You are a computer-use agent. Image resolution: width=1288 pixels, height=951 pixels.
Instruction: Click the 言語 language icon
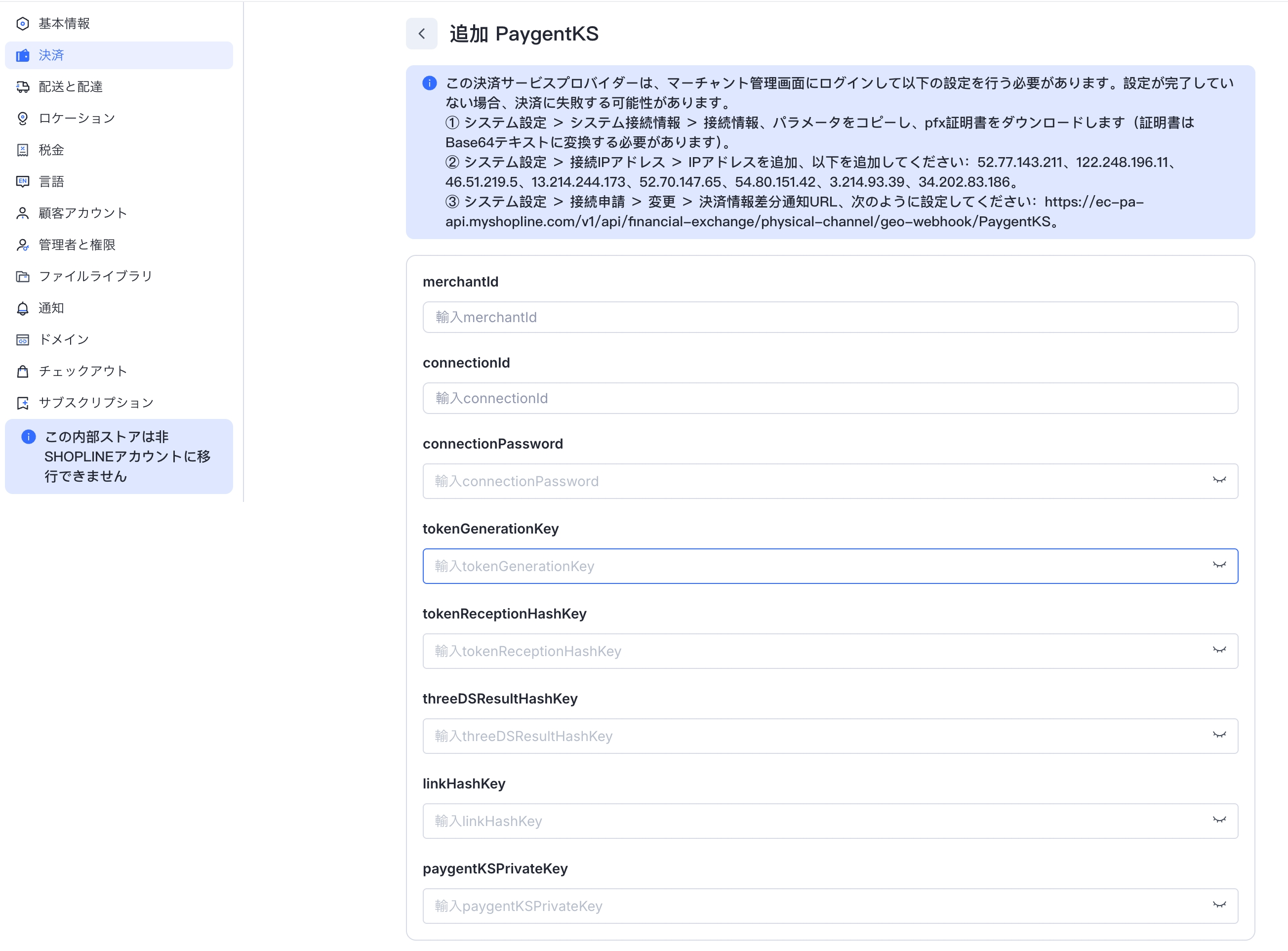[x=22, y=181]
